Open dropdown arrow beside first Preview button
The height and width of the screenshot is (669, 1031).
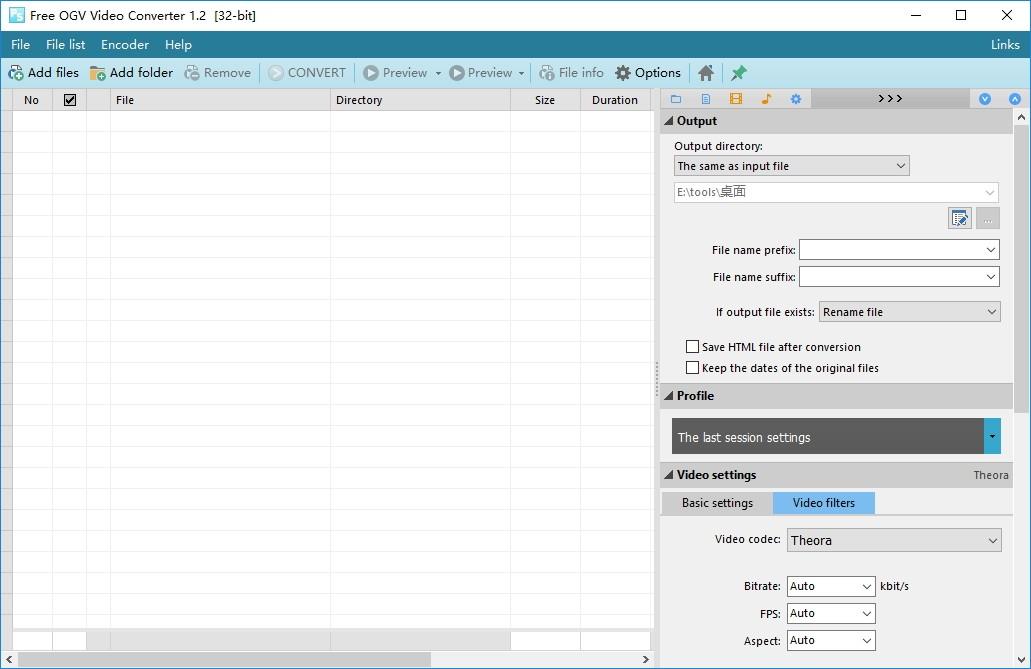coord(438,73)
